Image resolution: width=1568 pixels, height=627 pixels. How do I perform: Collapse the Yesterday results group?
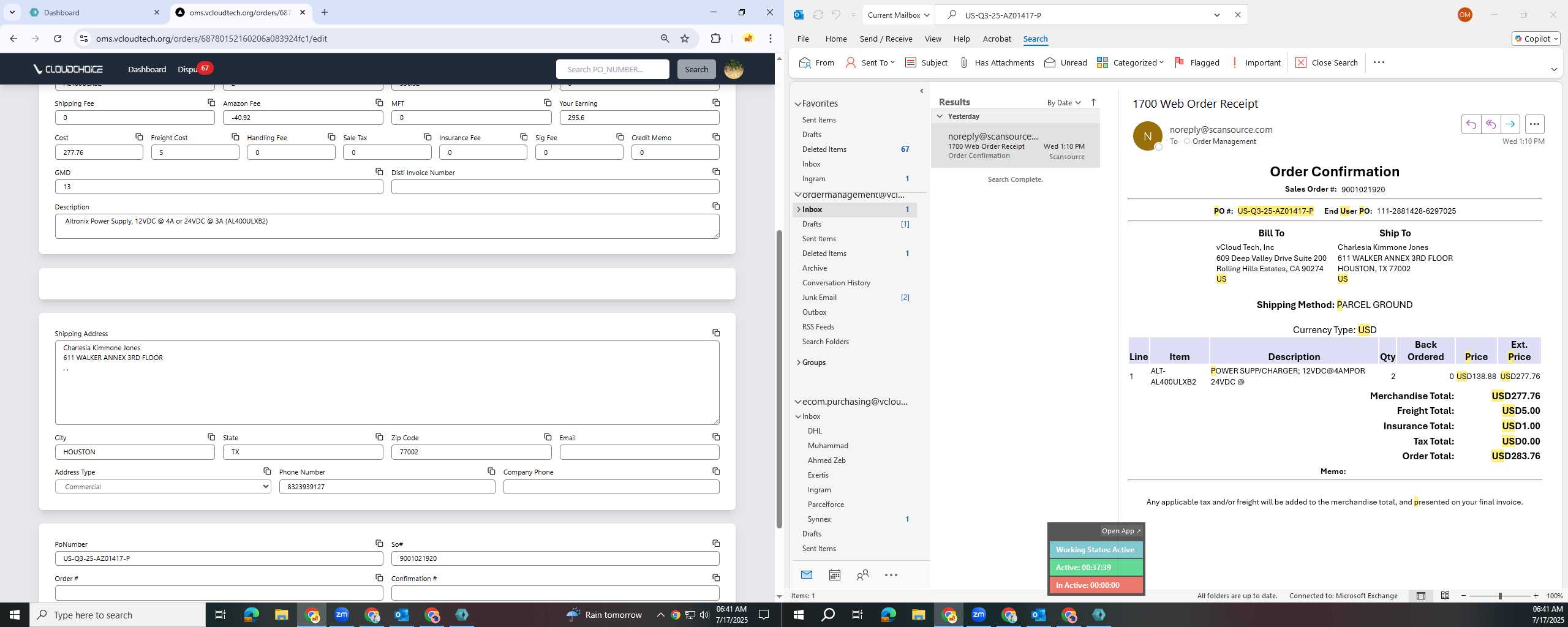[x=940, y=116]
